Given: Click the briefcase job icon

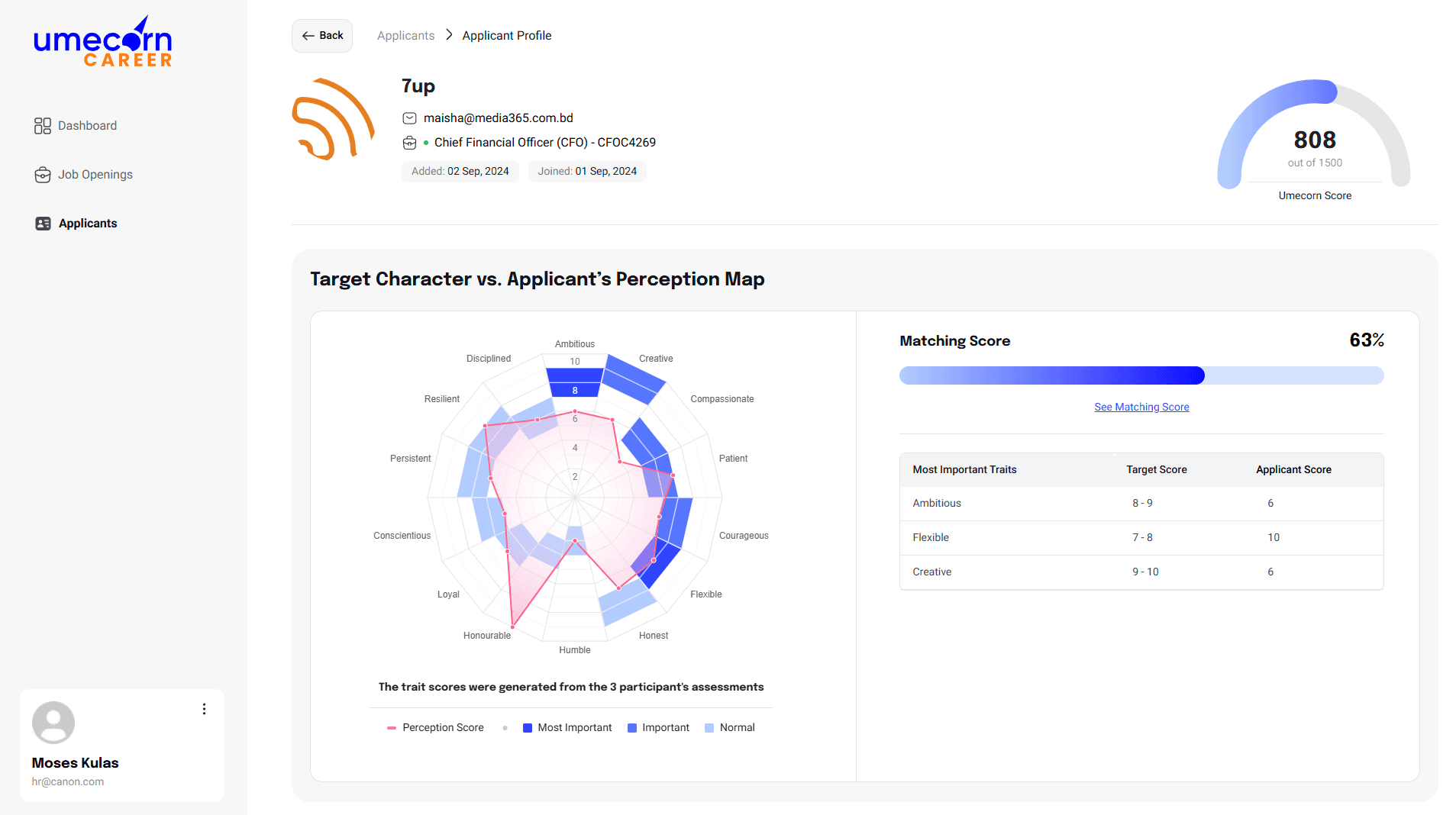Looking at the screenshot, I should coord(410,143).
